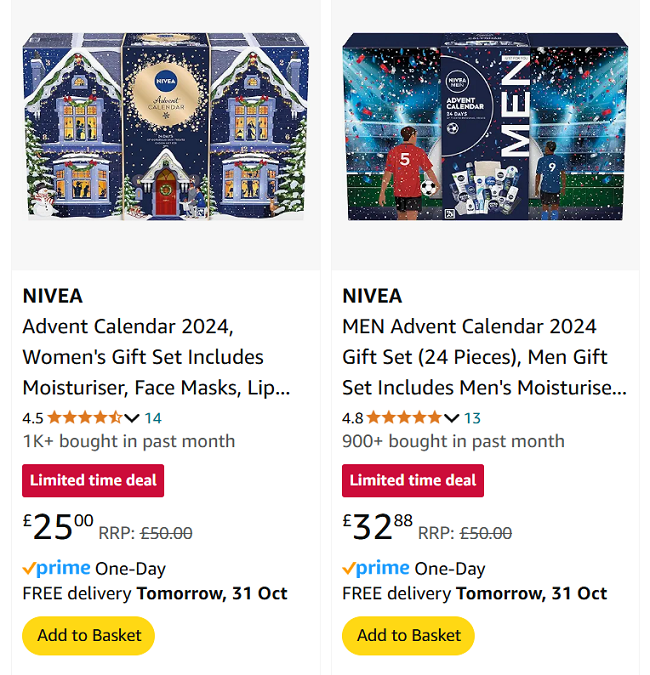Click Prime logo under the £25.00 product
Viewport: 650px width, 675px height.
[57, 568]
